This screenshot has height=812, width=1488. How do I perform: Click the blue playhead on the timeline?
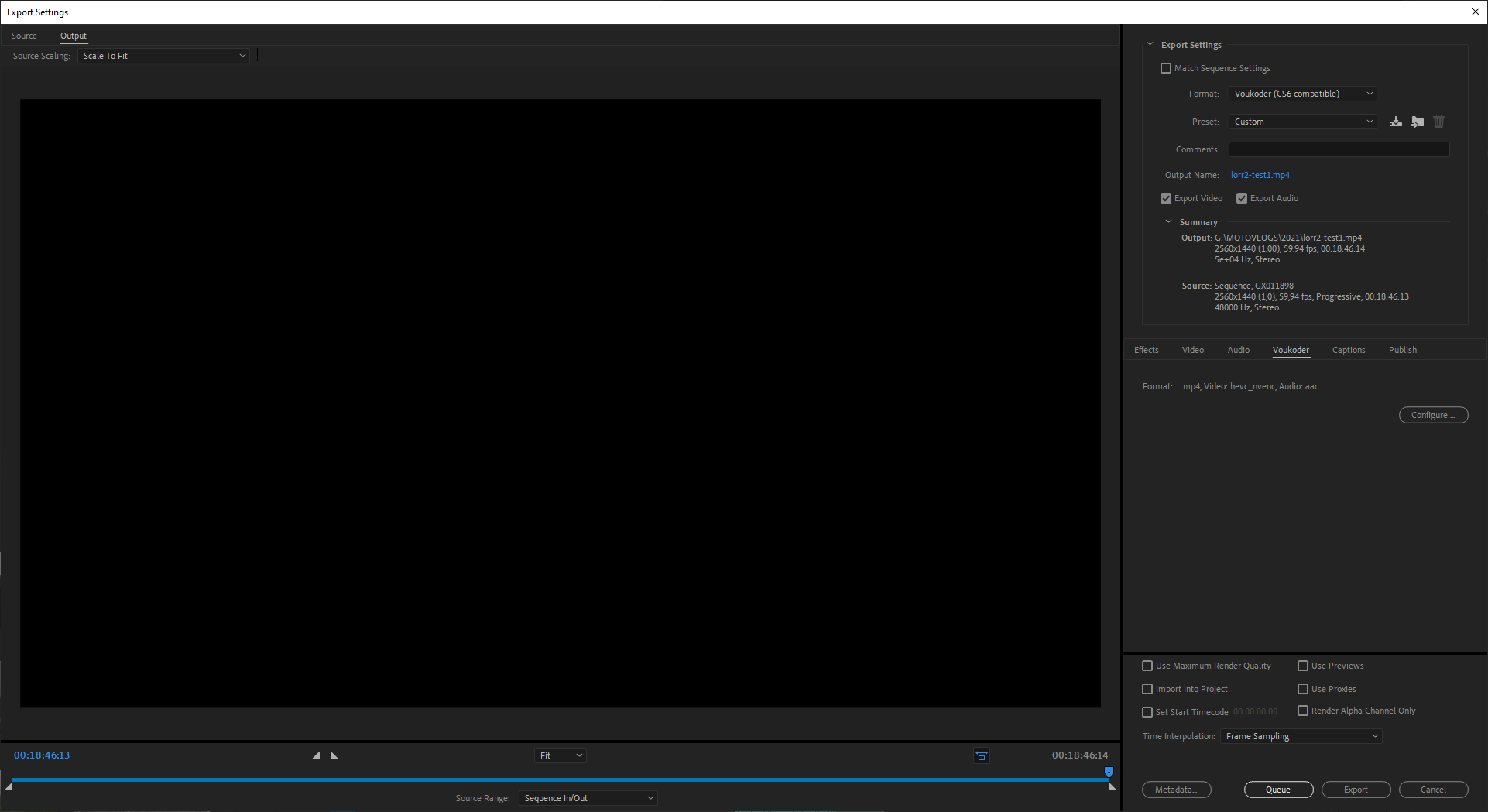[1109, 772]
